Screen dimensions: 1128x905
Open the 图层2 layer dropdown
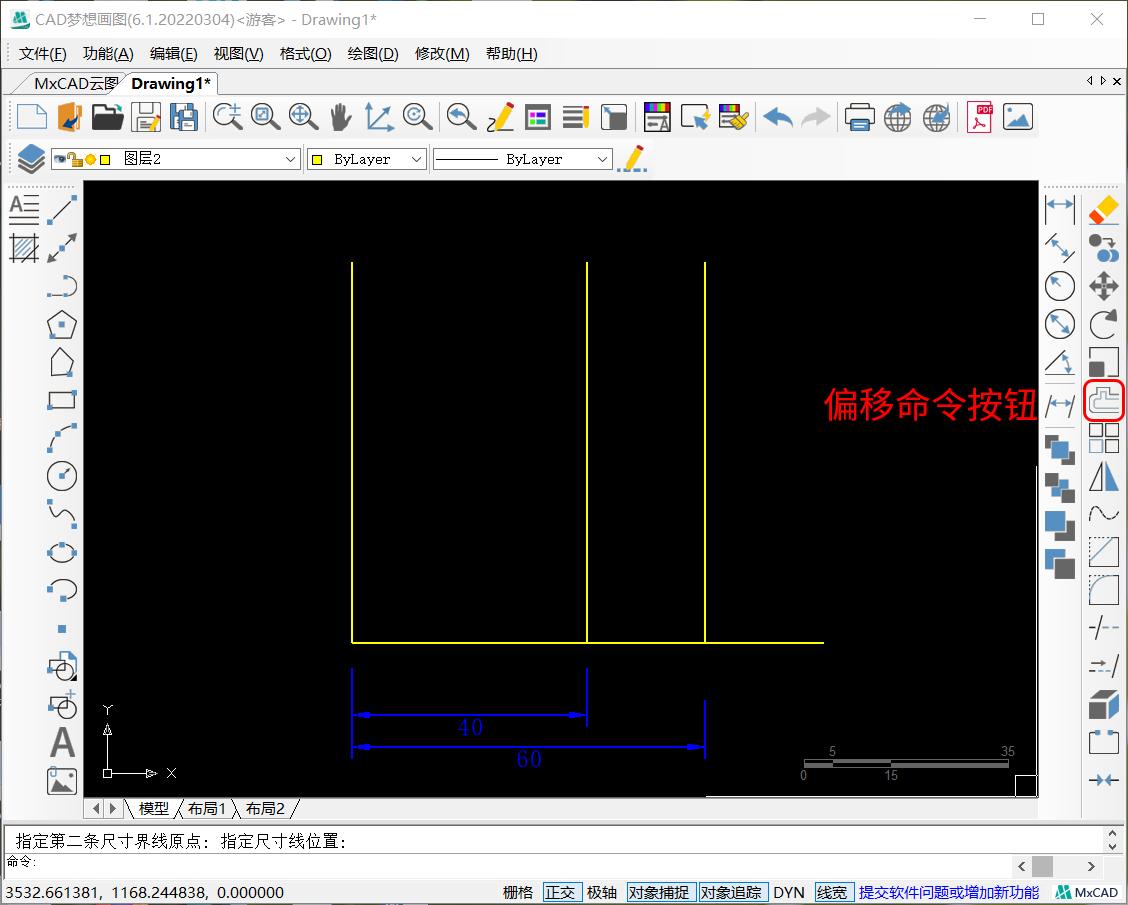tap(290, 158)
